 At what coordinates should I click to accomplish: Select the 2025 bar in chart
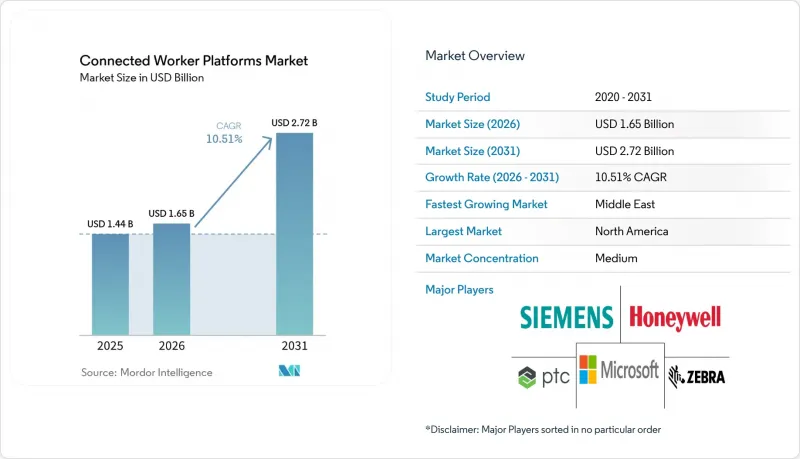[110, 285]
